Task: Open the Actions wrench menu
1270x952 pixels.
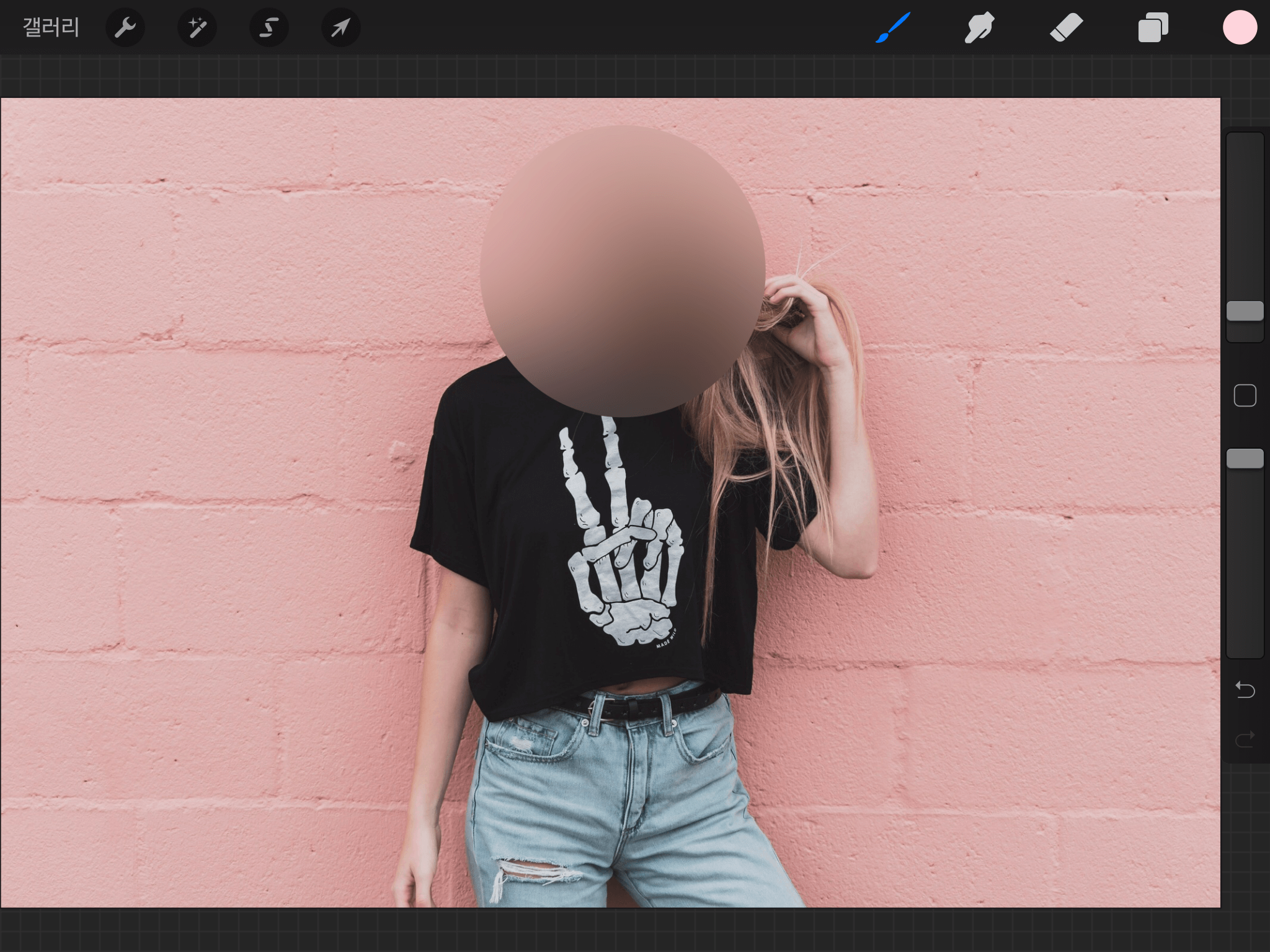Action: (125, 27)
